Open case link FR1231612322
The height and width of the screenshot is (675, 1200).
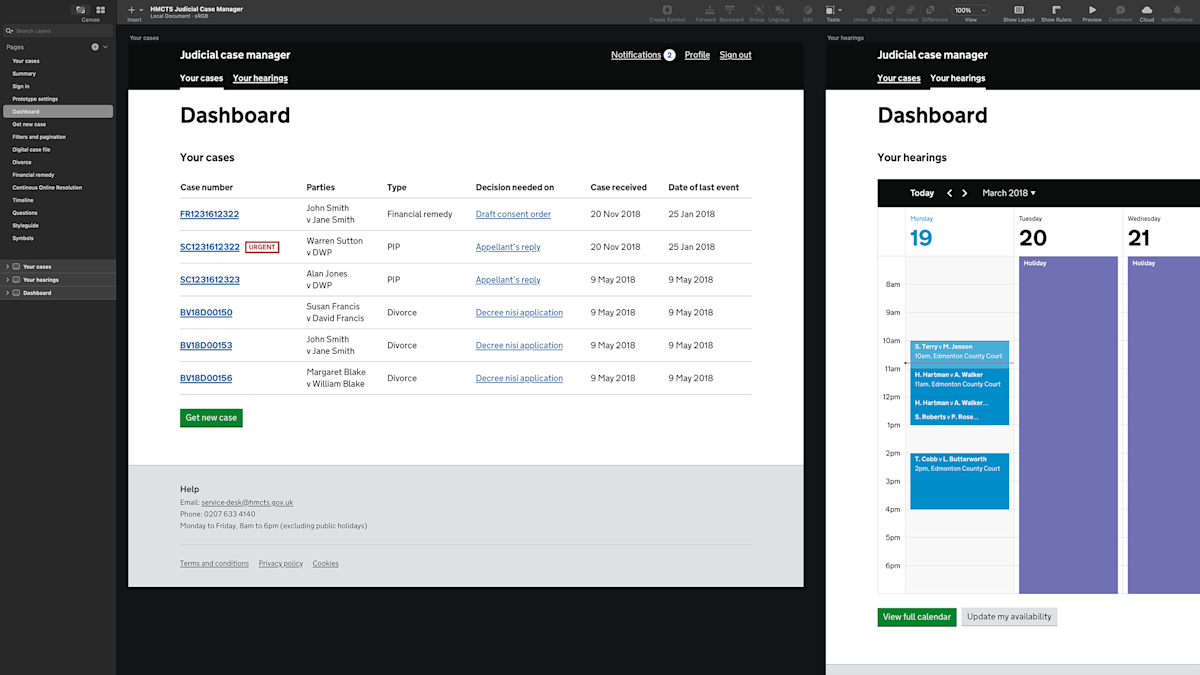coord(209,214)
